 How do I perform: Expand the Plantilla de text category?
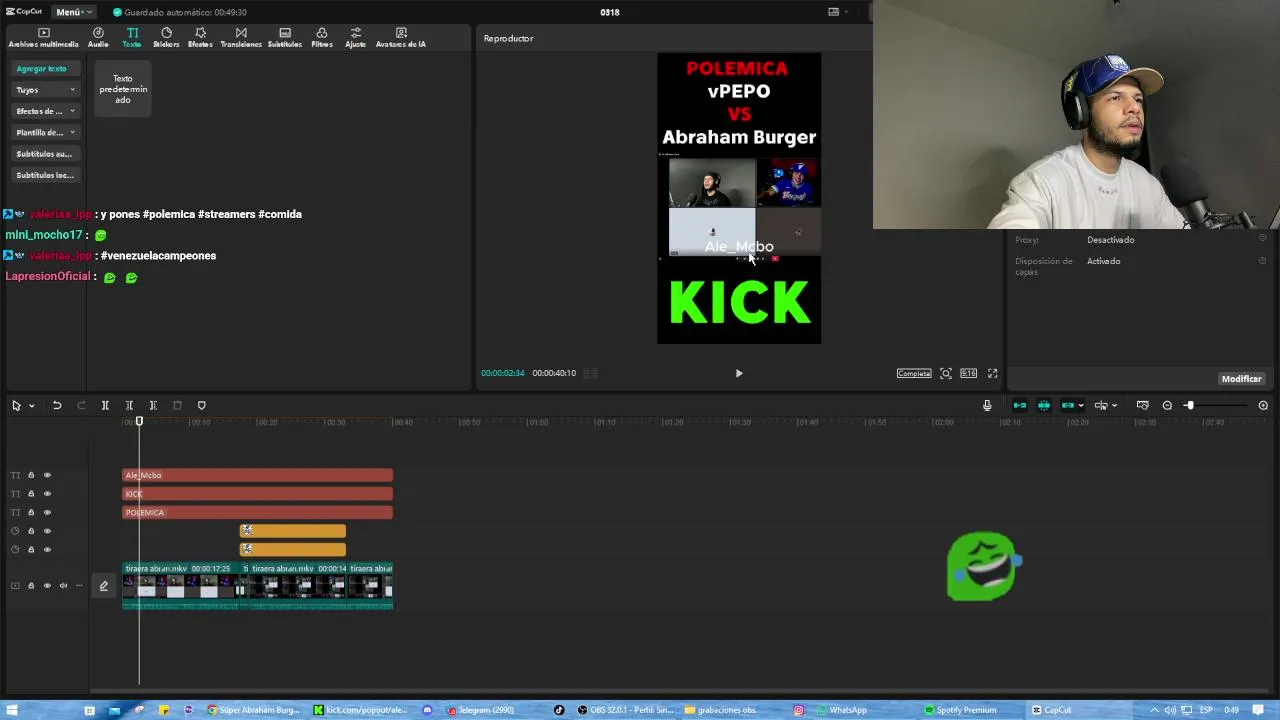(x=45, y=132)
